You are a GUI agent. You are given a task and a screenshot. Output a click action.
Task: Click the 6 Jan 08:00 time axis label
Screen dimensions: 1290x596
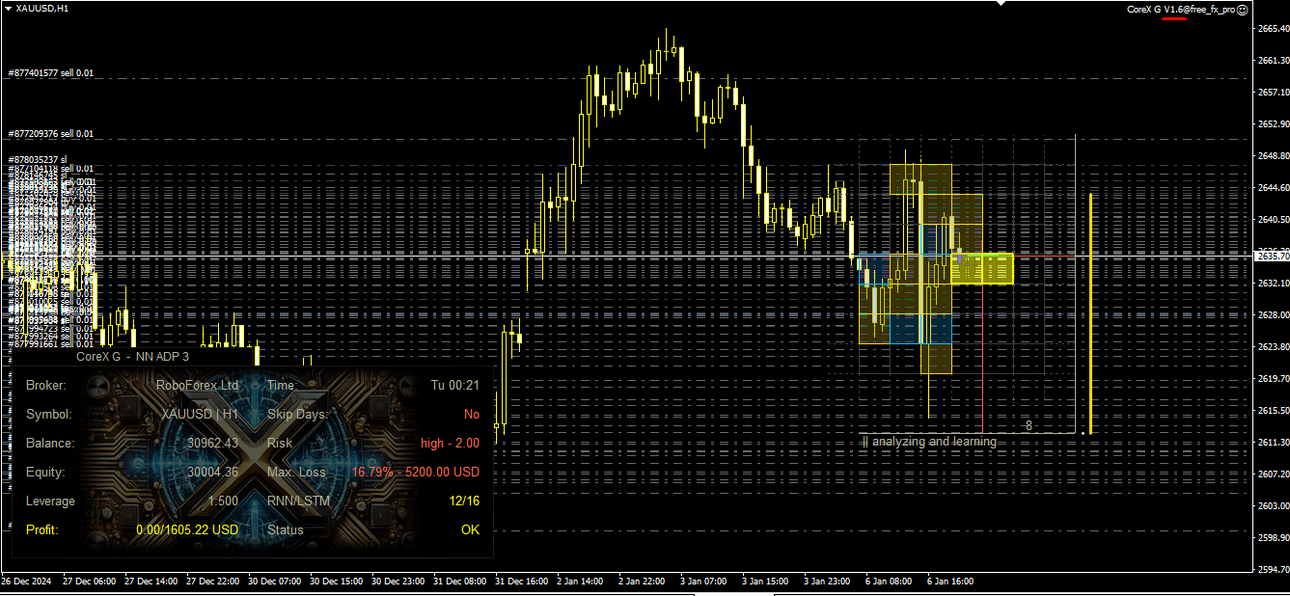890,580
